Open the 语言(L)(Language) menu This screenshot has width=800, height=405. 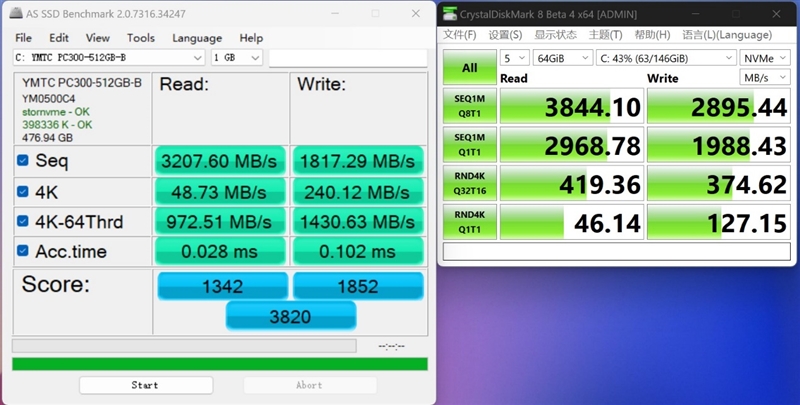pos(727,35)
